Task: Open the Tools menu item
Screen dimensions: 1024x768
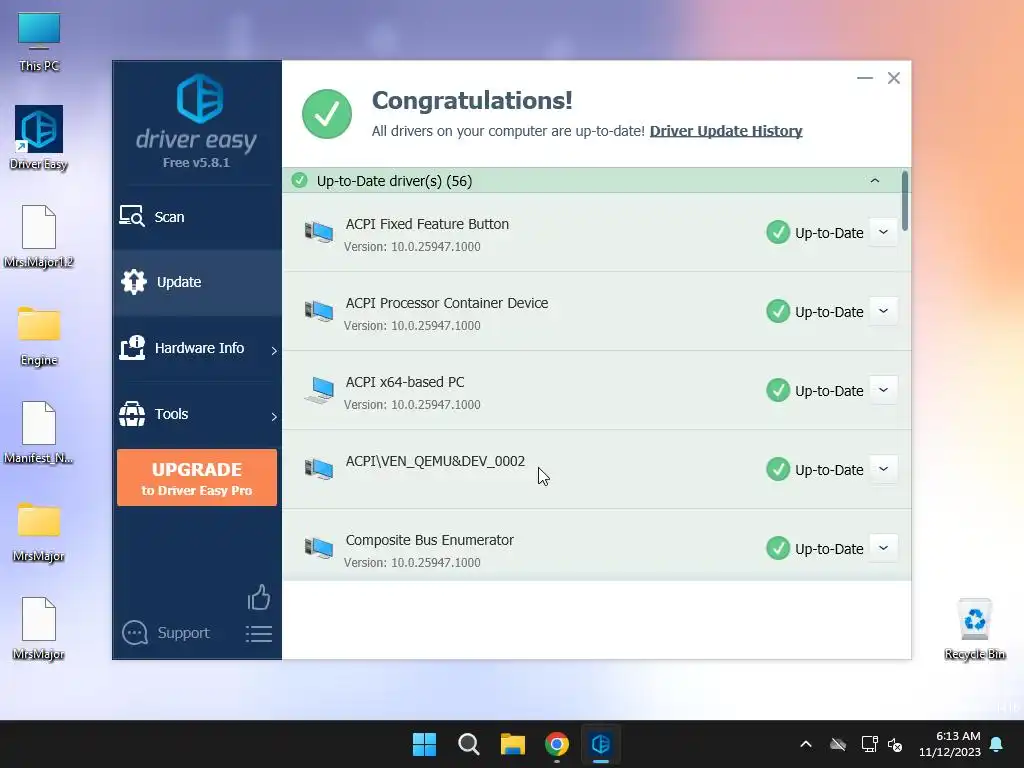Action: click(197, 414)
